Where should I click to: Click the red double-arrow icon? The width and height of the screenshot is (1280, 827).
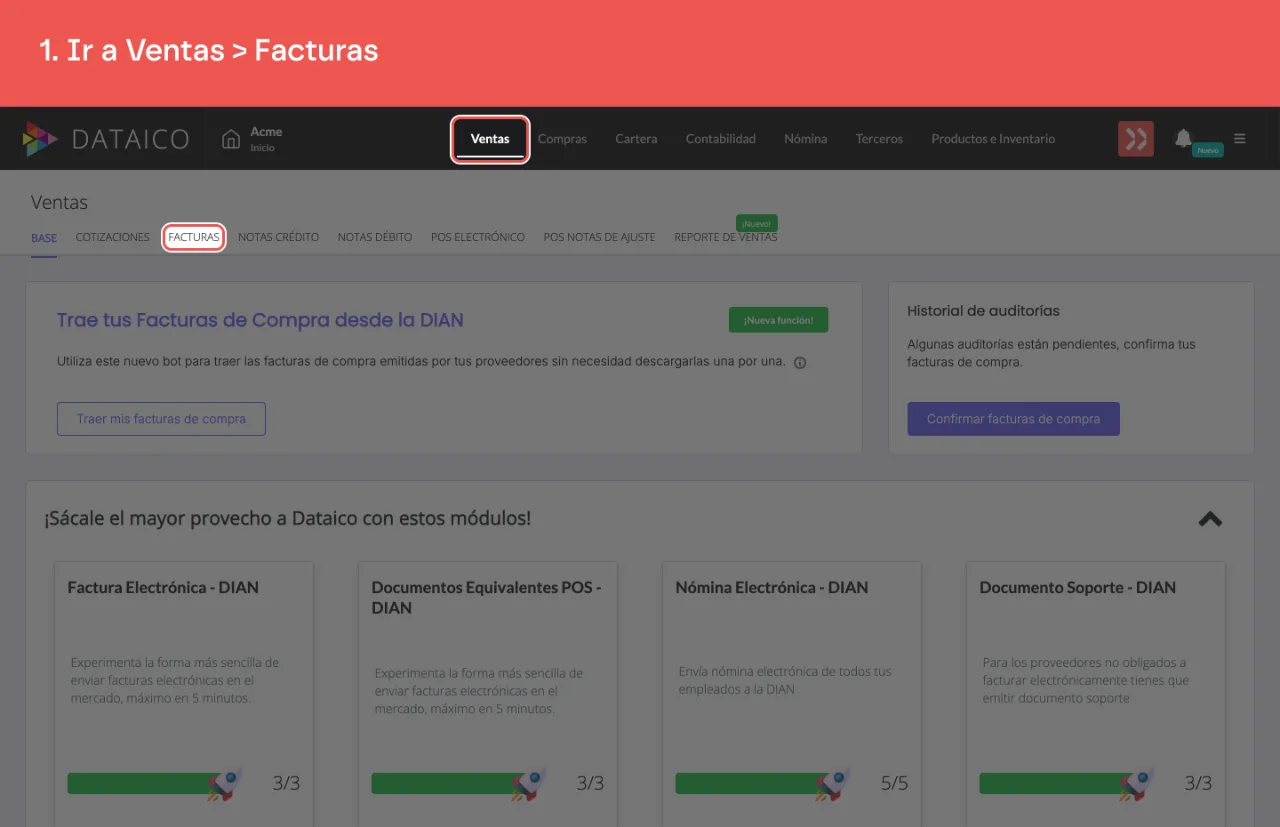click(1136, 139)
